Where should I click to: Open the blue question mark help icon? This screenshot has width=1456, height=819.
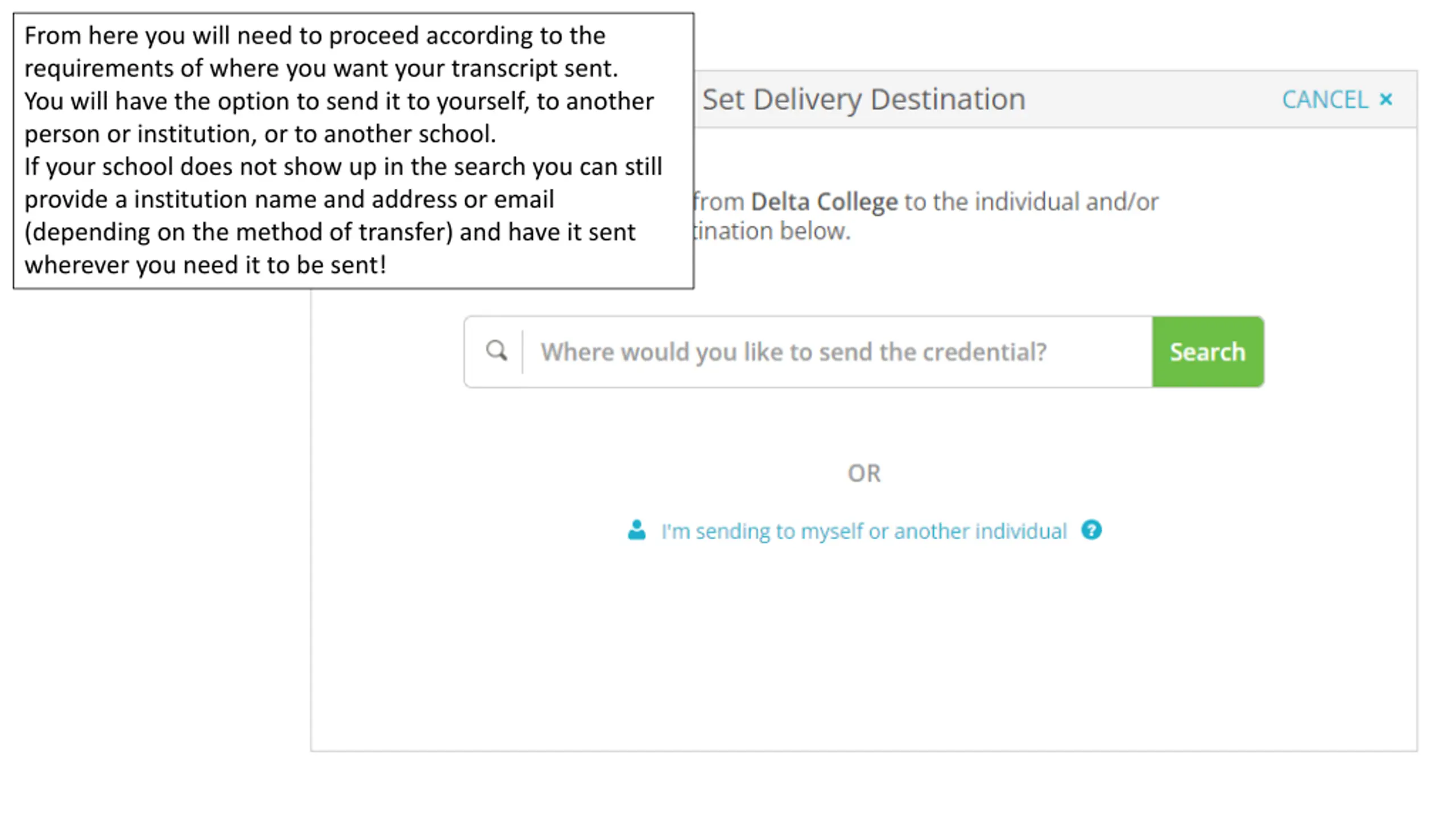point(1091,530)
